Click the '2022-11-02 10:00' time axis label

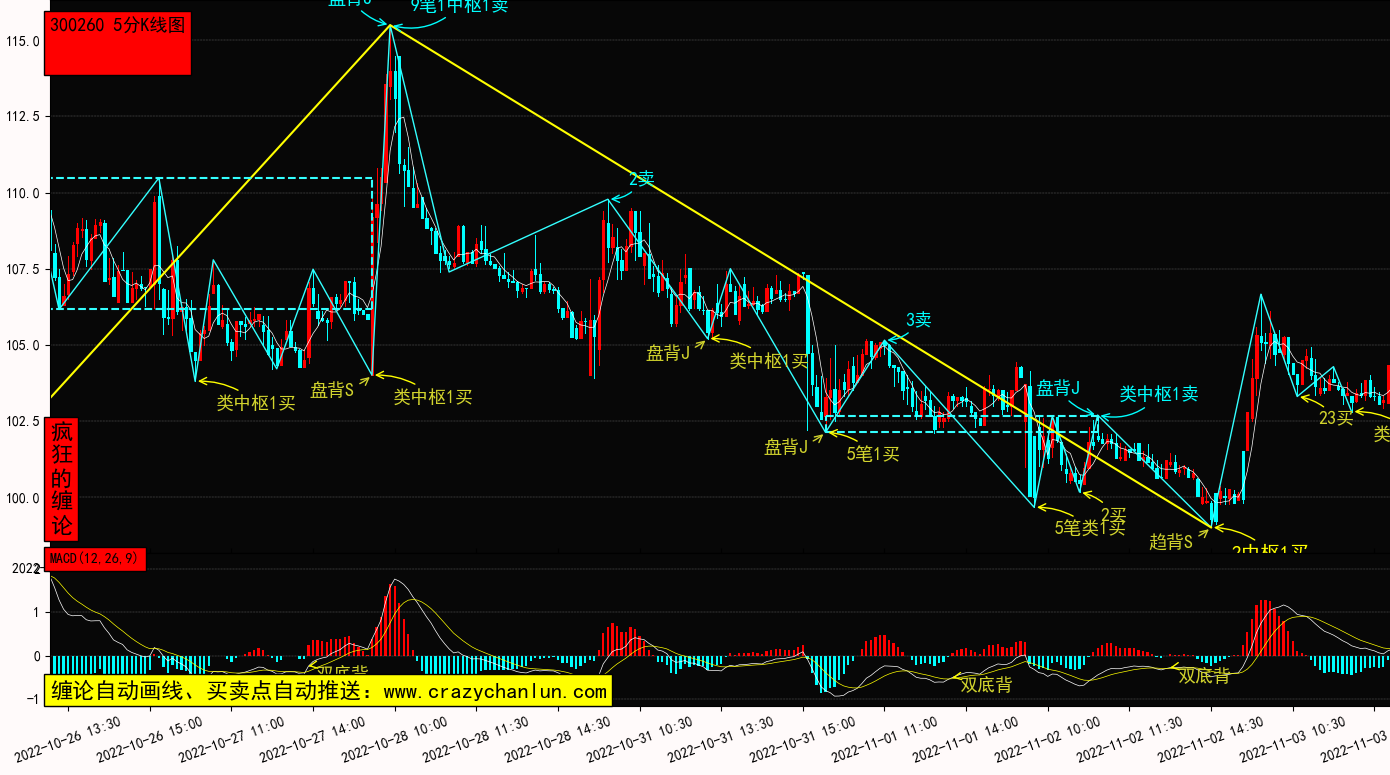click(1049, 738)
